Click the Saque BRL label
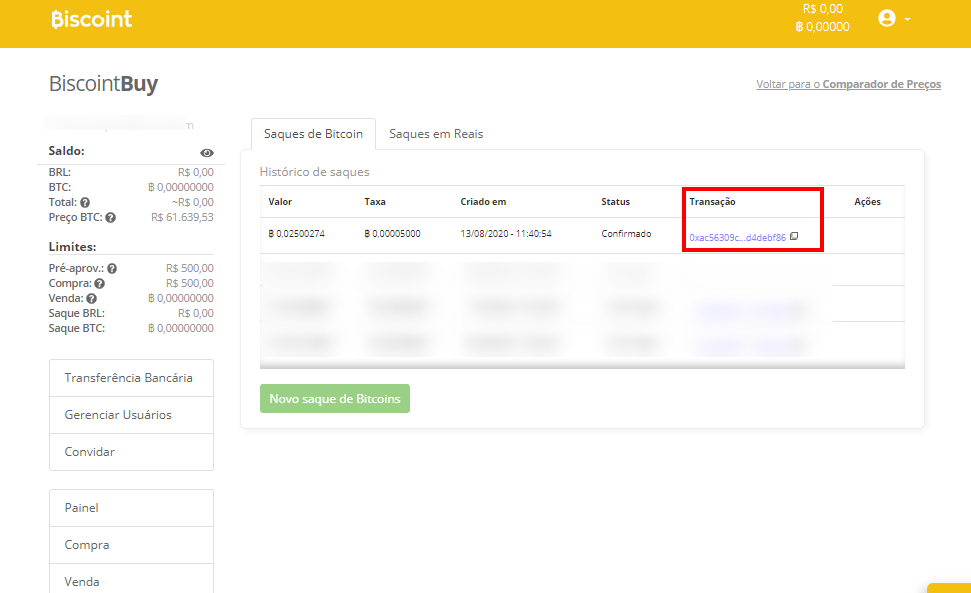Image resolution: width=971 pixels, height=593 pixels. (77, 313)
